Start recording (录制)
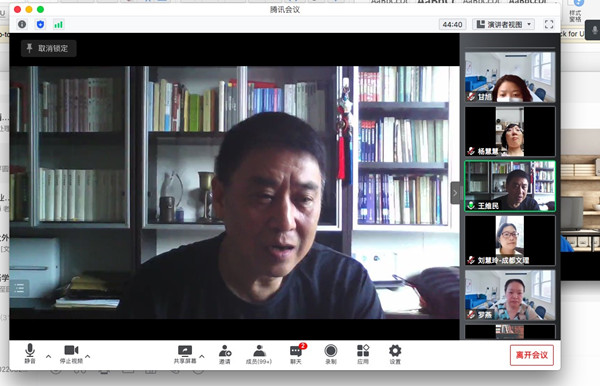The image size is (600, 386). [331, 354]
